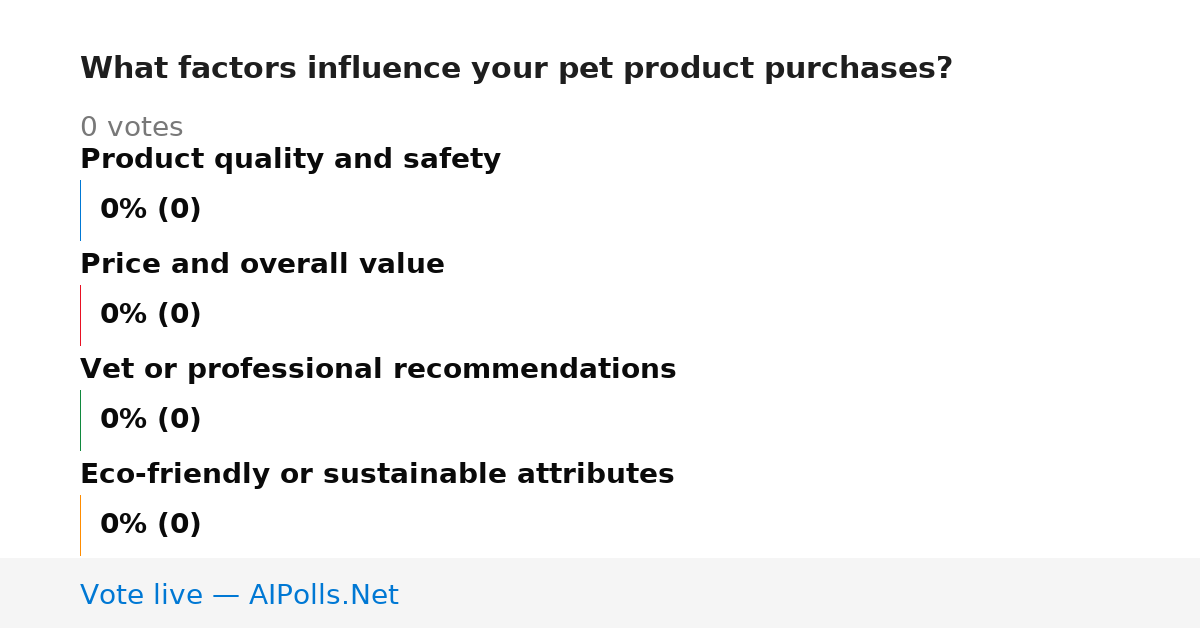Select the Product quality and safety option
This screenshot has height=628, width=1200.
point(290,159)
